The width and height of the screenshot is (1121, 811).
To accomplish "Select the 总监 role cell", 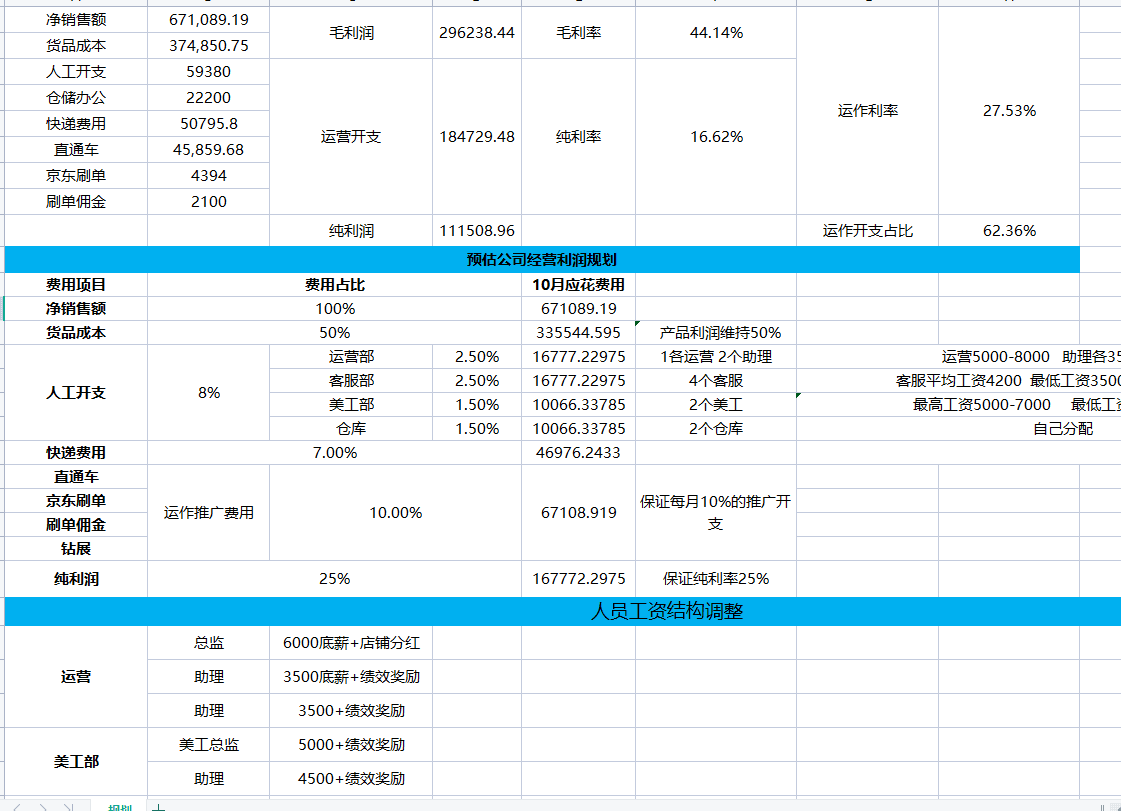I will 208,643.
